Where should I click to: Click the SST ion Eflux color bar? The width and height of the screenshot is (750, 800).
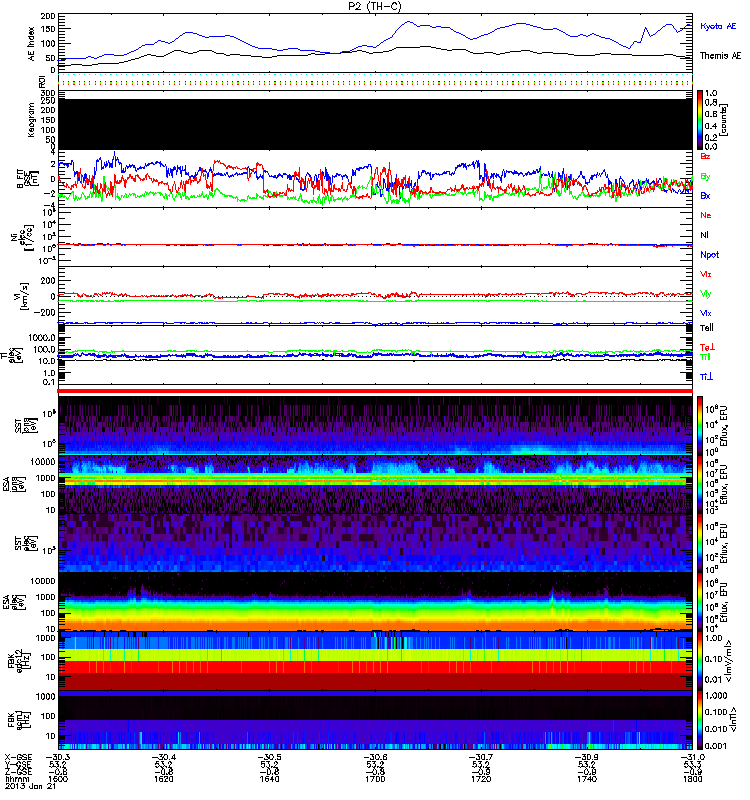coord(700,426)
